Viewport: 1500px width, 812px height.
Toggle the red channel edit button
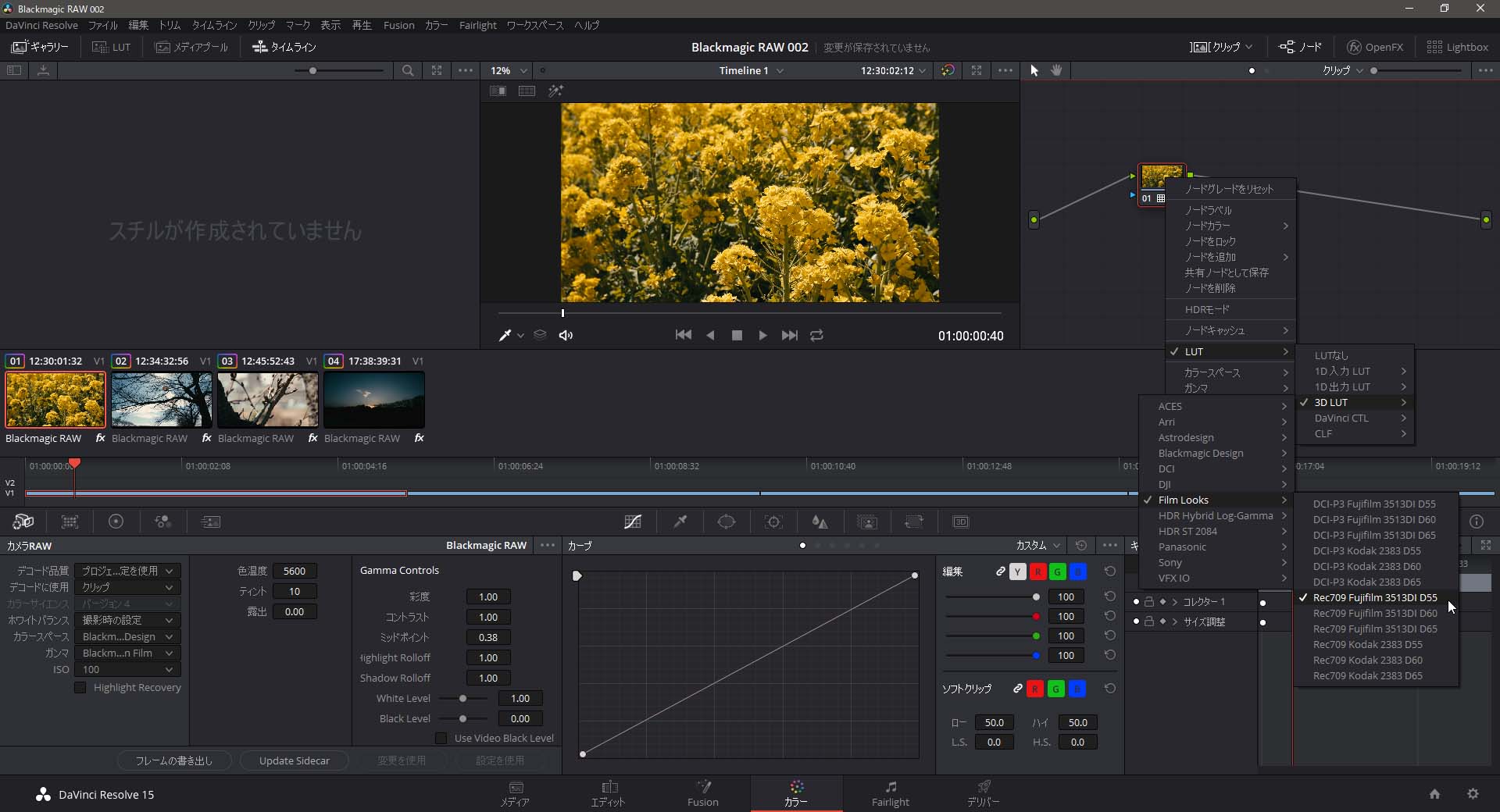point(1037,572)
